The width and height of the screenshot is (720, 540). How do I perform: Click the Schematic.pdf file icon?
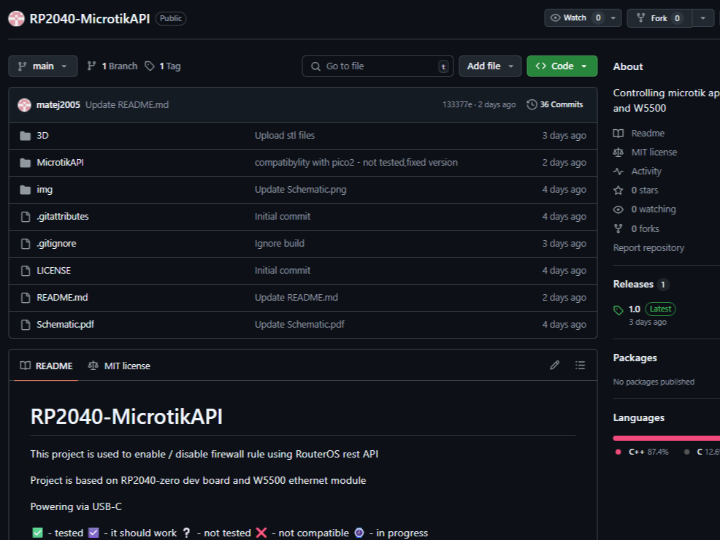(x=26, y=325)
